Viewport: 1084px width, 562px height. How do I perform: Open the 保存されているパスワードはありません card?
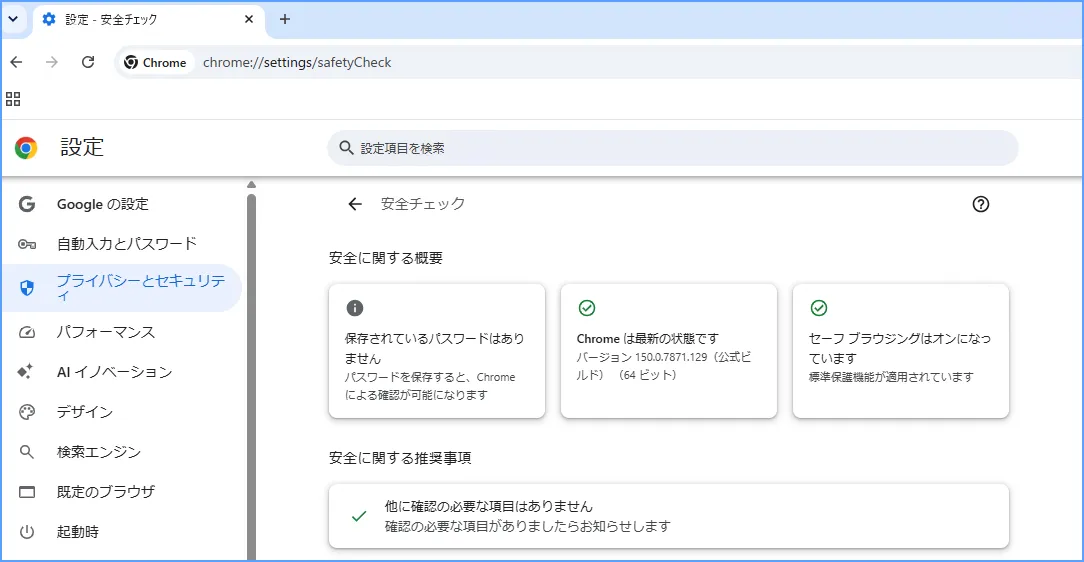coord(437,351)
